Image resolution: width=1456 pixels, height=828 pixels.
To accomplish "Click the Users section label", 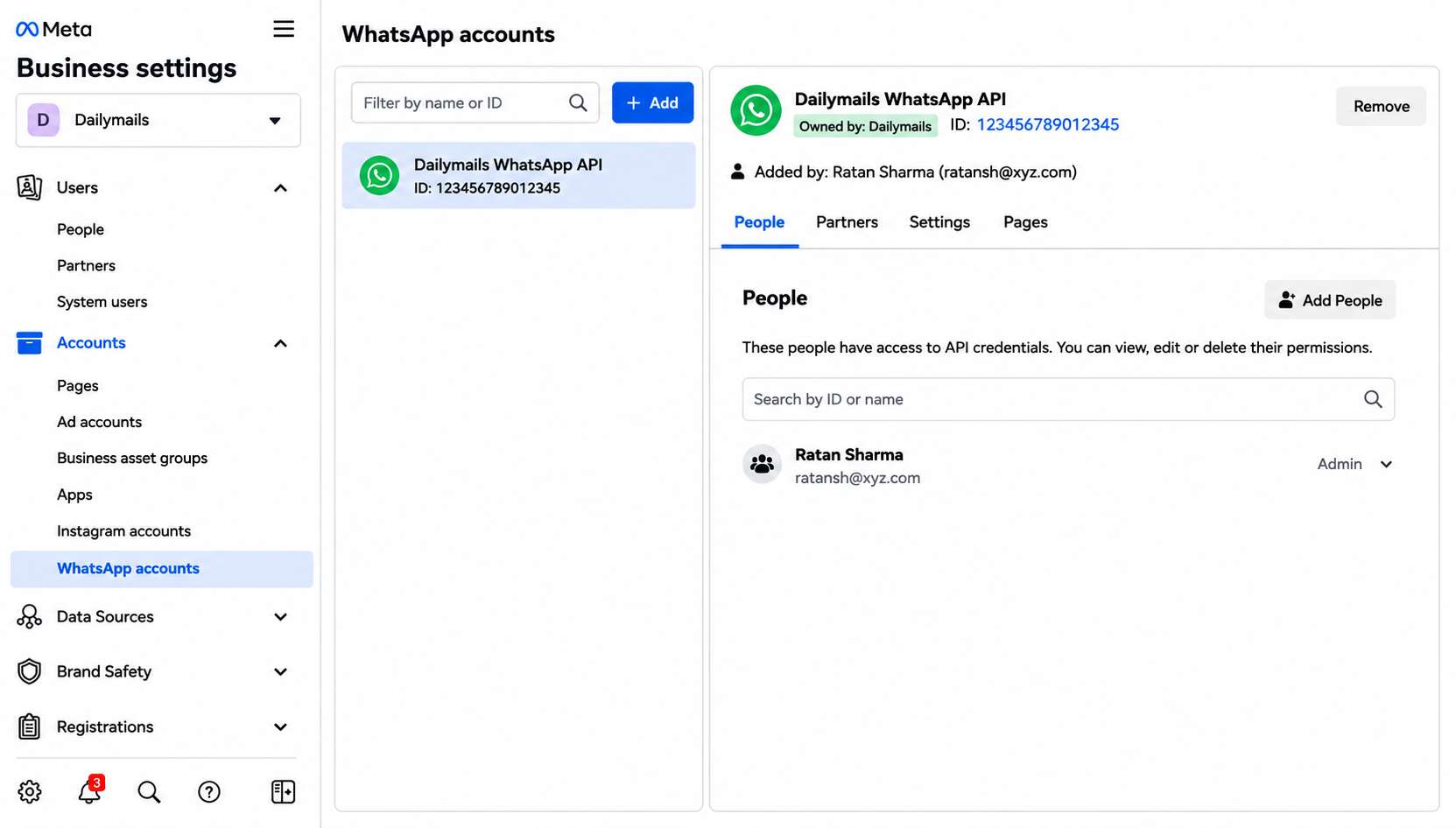I will pyautogui.click(x=77, y=187).
